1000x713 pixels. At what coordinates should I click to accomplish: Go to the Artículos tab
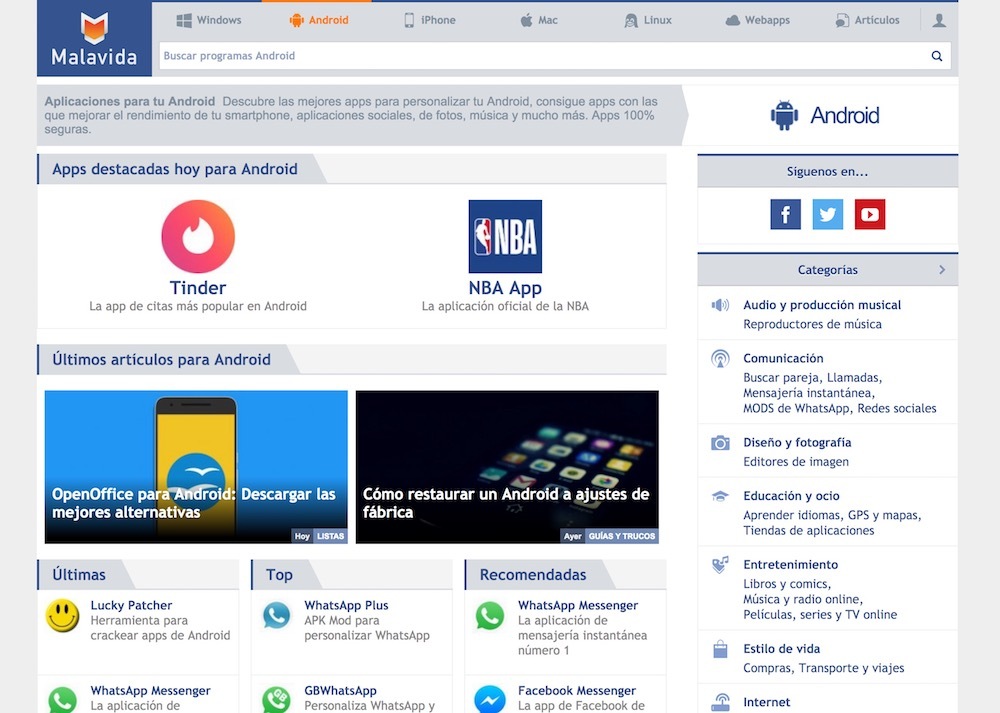pos(867,20)
